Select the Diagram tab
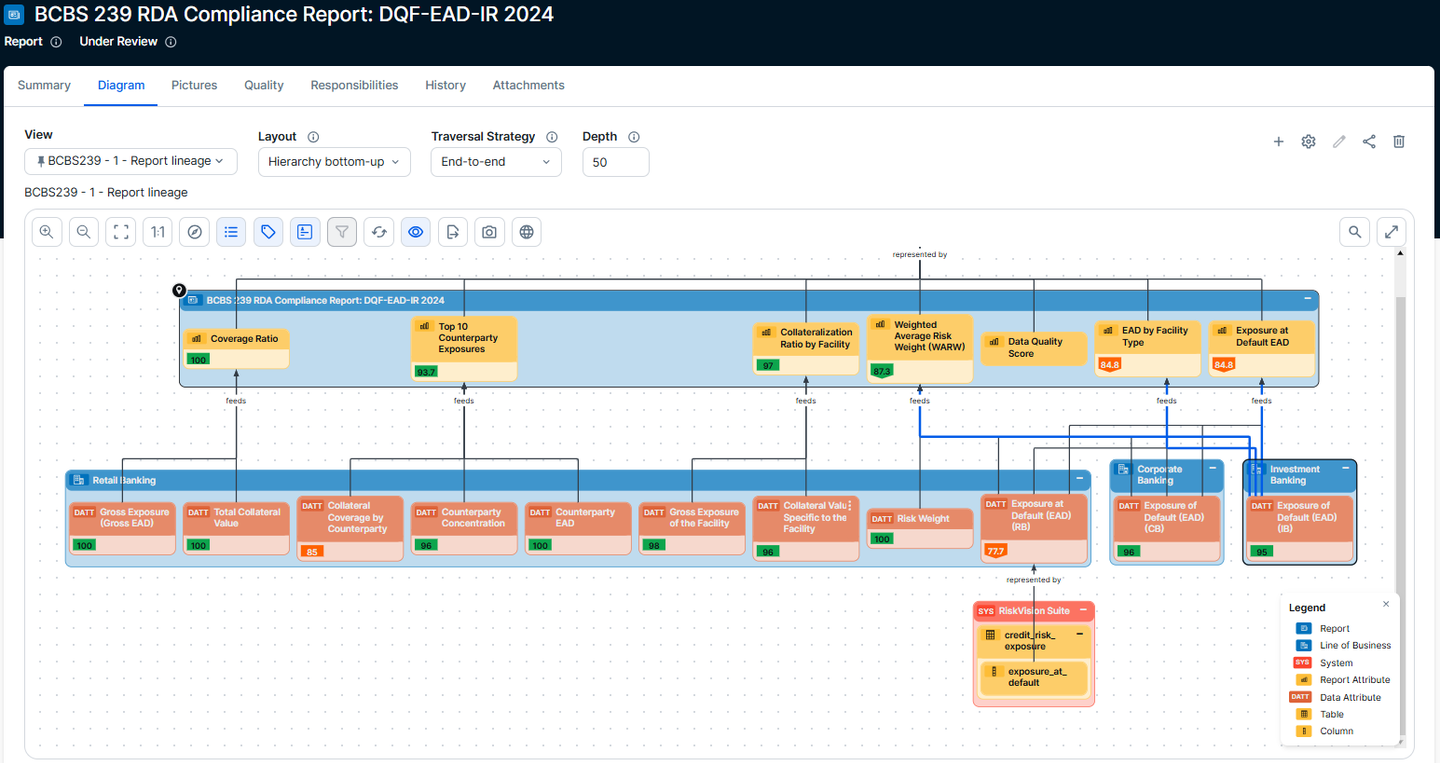 pyautogui.click(x=121, y=85)
